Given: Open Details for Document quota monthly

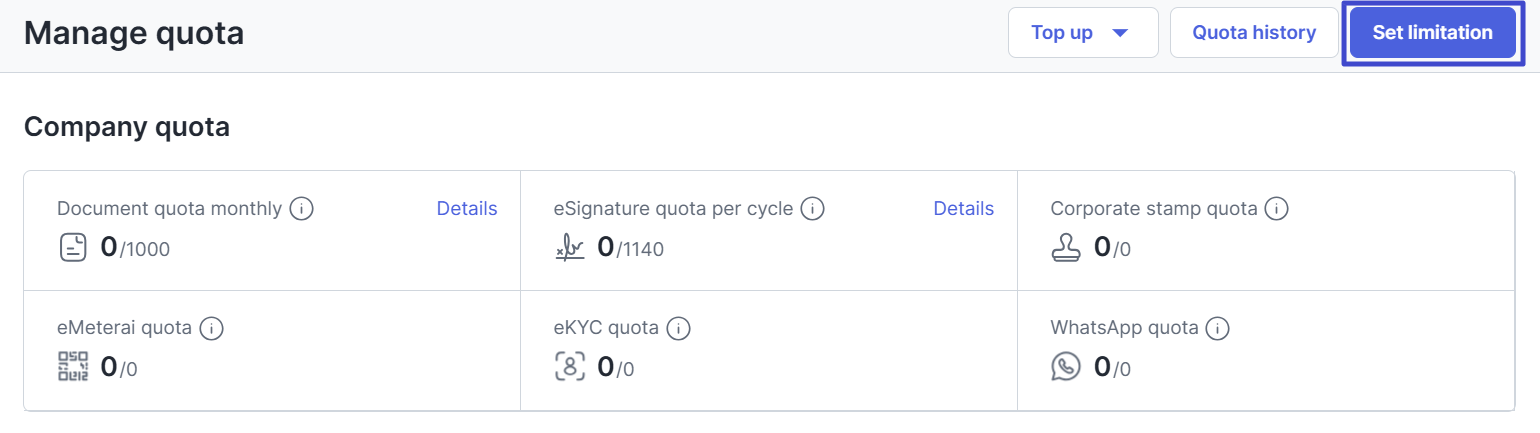Looking at the screenshot, I should click(467, 209).
